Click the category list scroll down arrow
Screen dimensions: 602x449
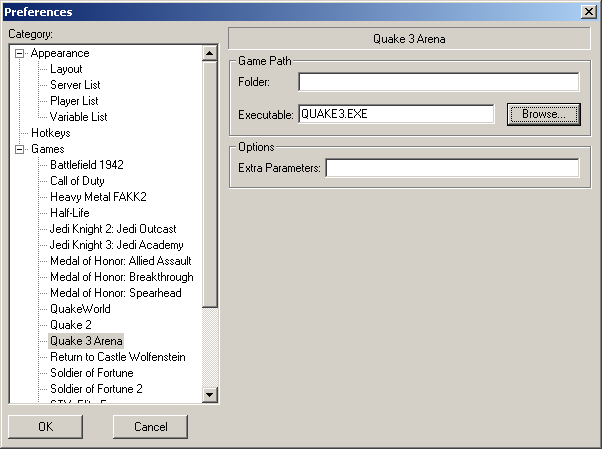tap(210, 394)
